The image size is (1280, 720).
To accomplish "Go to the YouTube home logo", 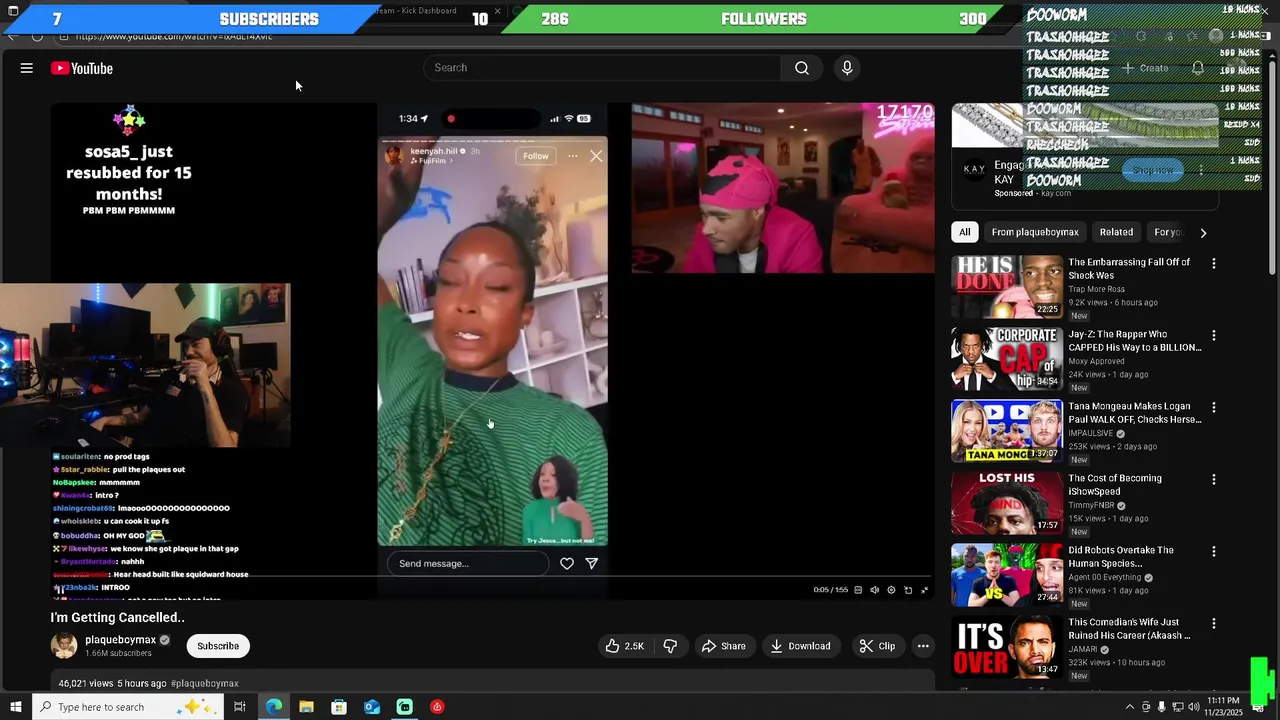I will [82, 68].
